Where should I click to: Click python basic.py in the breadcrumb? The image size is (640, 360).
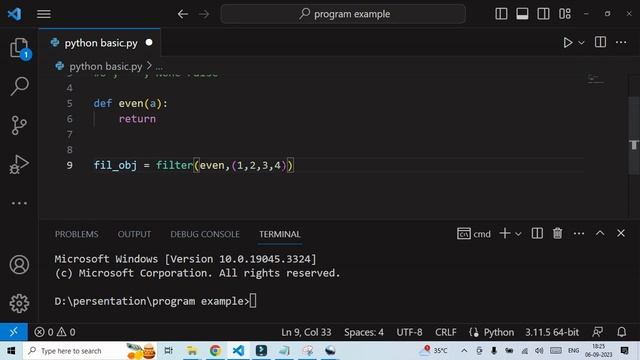point(106,66)
